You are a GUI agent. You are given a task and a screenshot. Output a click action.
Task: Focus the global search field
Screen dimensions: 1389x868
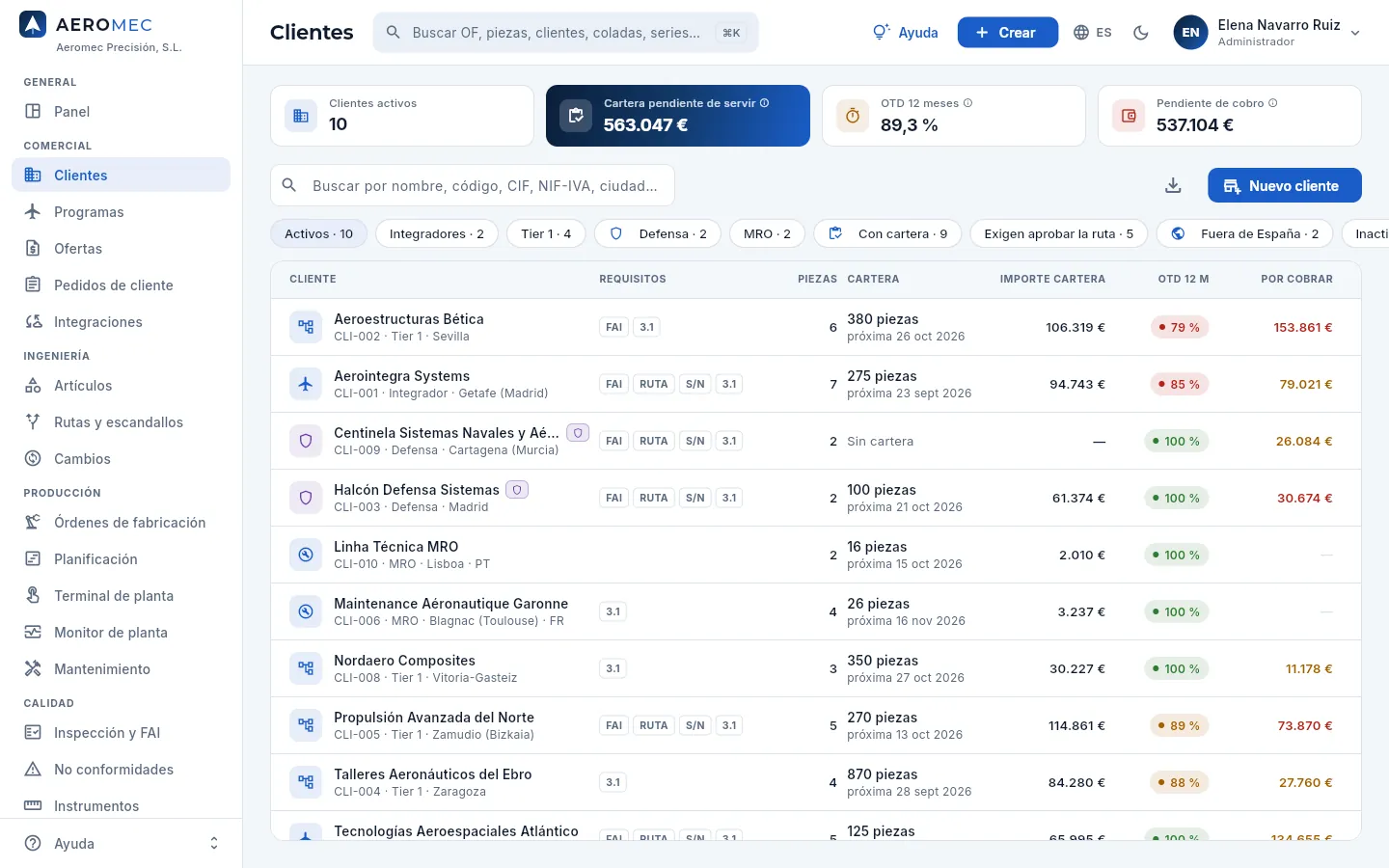tap(565, 33)
